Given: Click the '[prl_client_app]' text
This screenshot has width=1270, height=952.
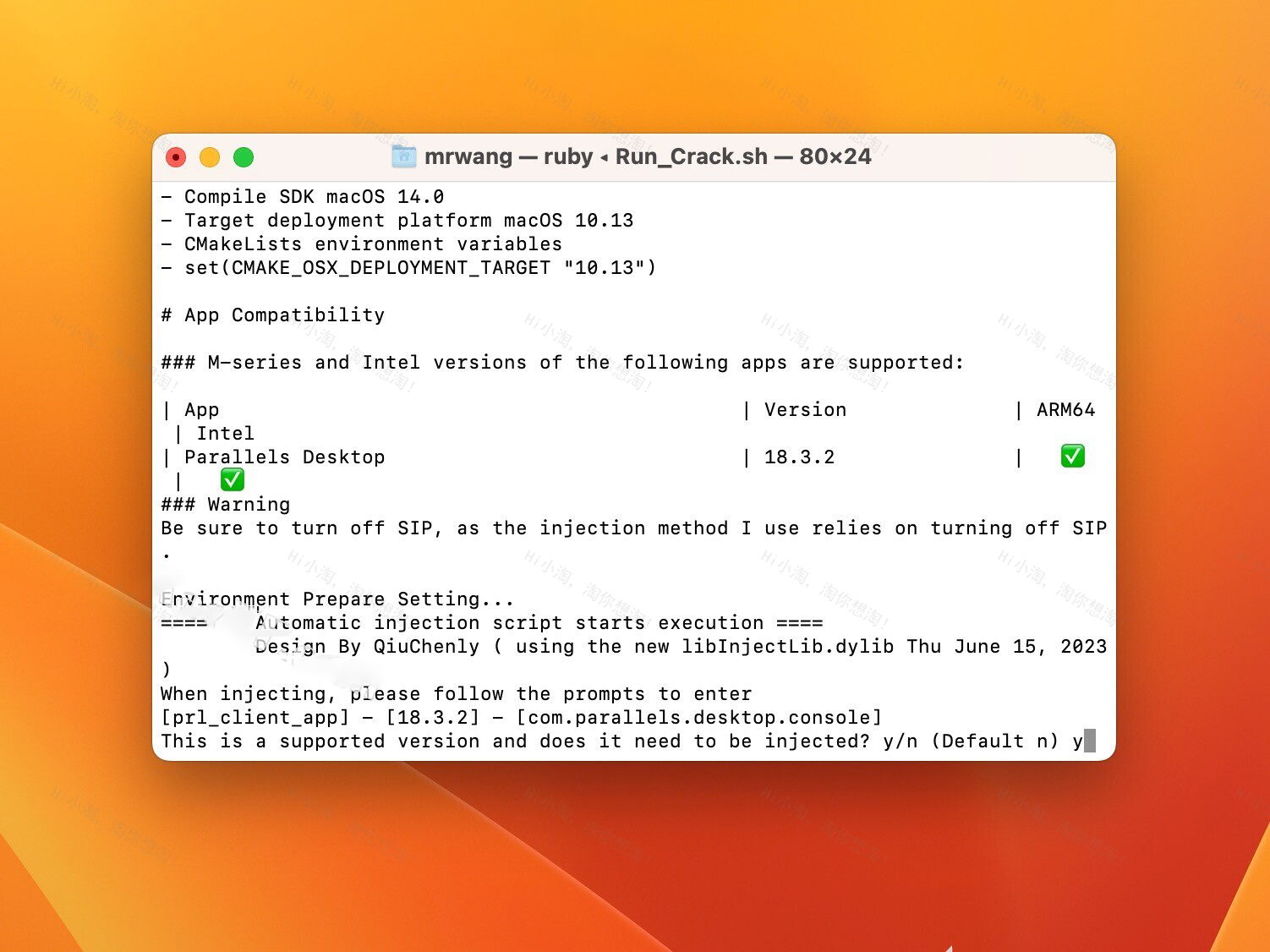Looking at the screenshot, I should pos(255,718).
